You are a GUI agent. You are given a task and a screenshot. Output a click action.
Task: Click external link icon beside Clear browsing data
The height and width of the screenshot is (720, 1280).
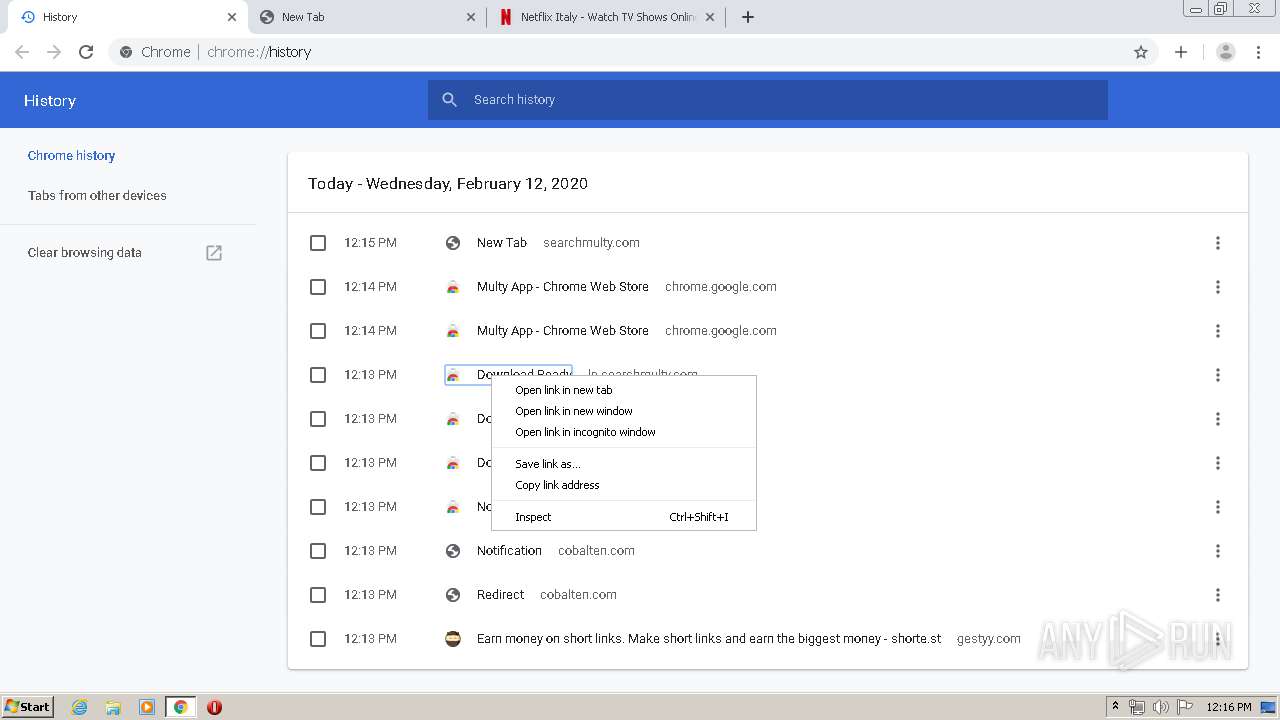214,253
